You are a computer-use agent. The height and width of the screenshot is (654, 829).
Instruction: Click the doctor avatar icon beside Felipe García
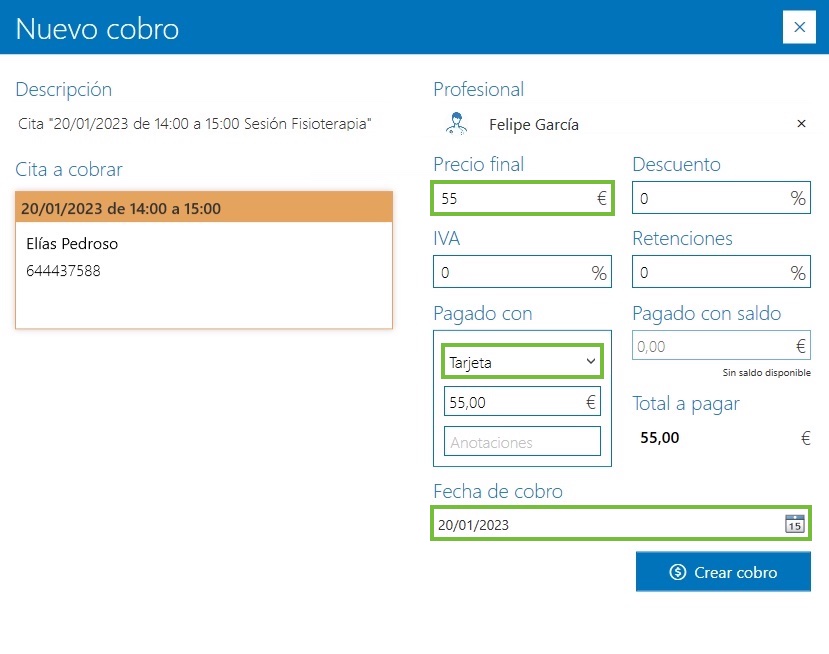[456, 123]
